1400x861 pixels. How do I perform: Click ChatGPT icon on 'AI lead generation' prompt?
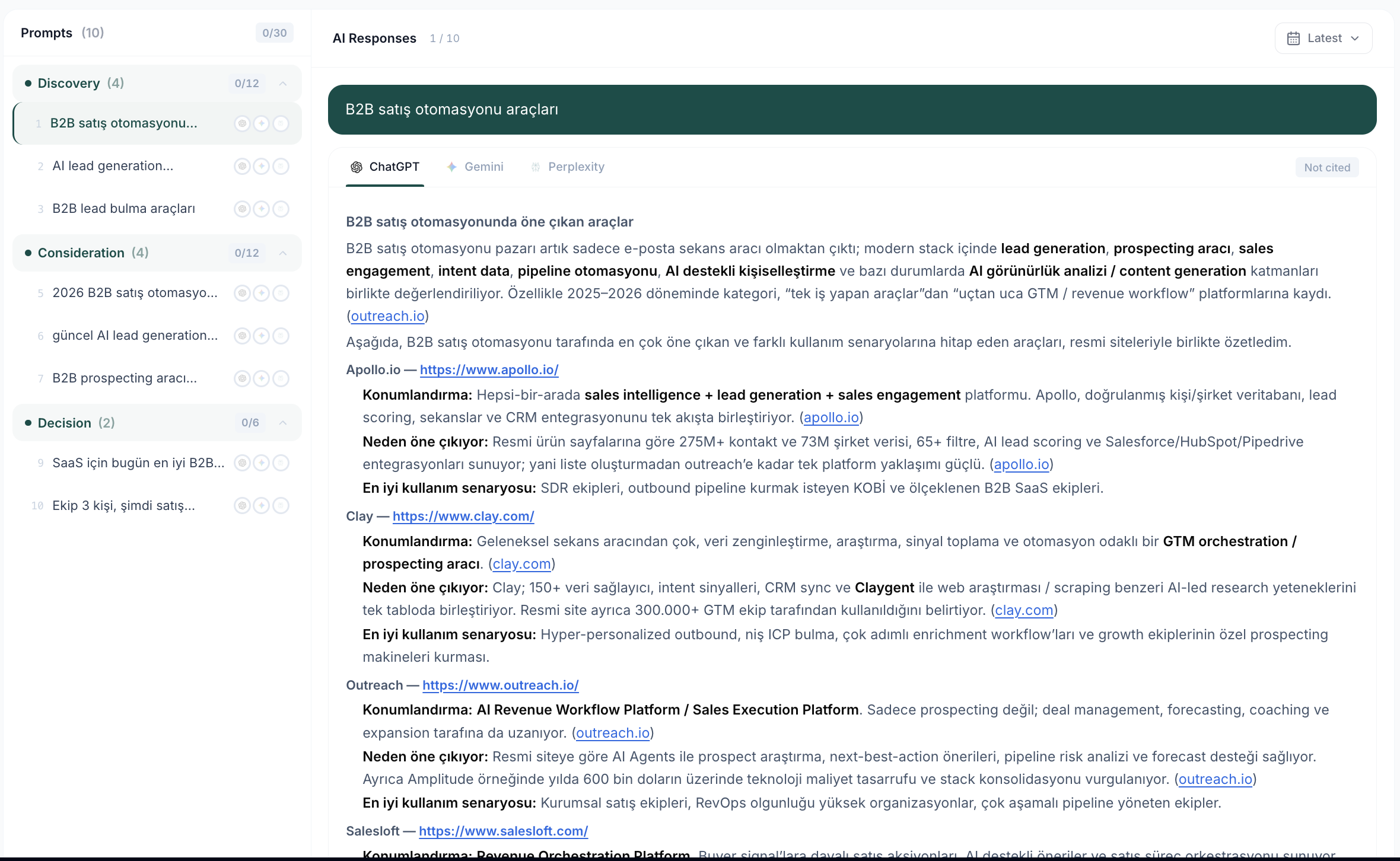coord(242,166)
